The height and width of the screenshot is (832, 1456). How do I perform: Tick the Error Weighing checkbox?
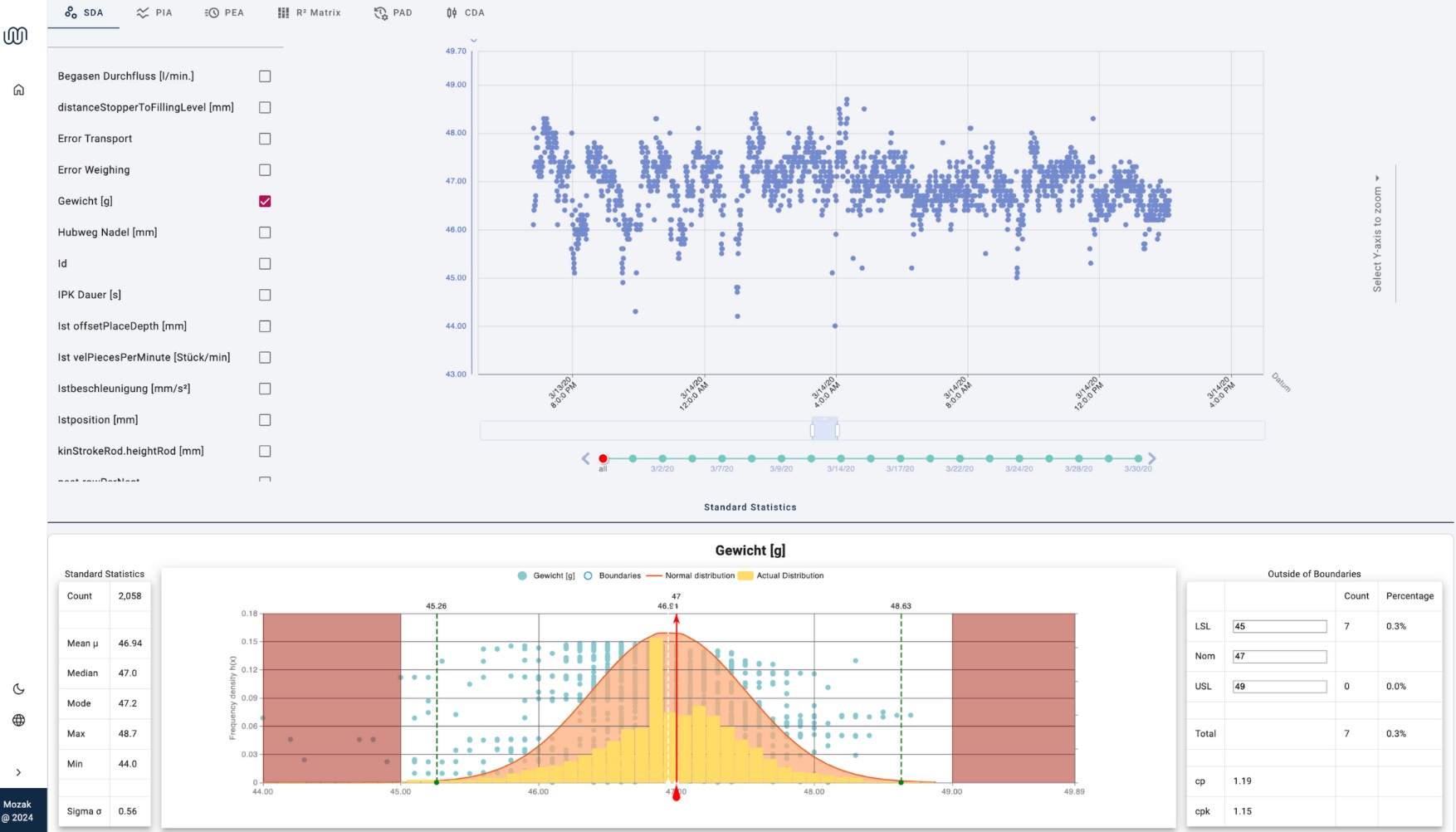[x=265, y=170]
